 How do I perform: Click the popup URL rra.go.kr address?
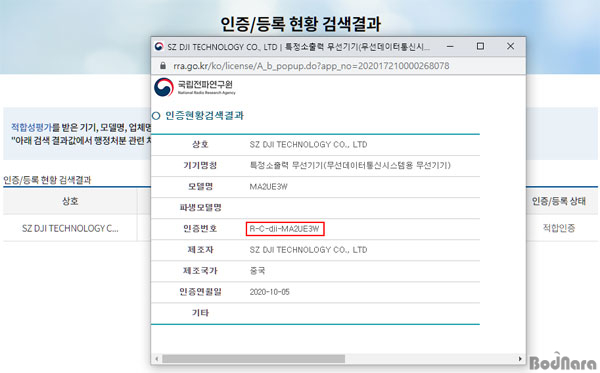(x=311, y=66)
